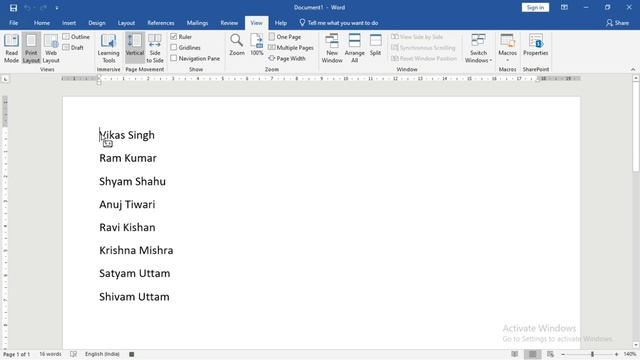Screen dimensions: 640x360
Task: Click the zoom in plus button
Action: point(616,354)
